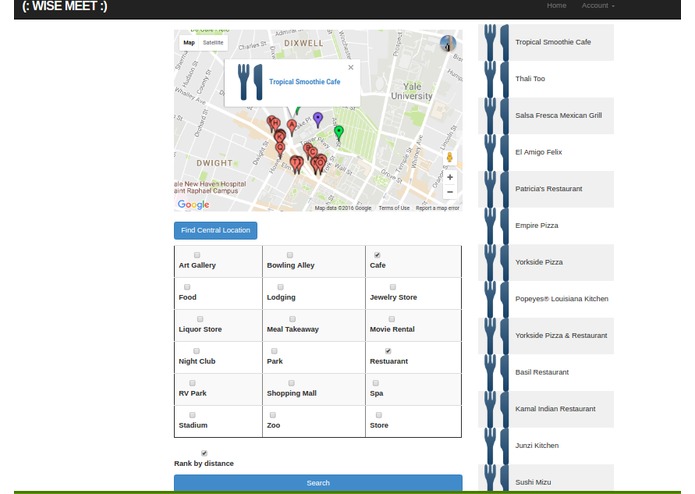Viewport: 695px width, 494px height.
Task: Click the WISE MEET brand title
Action: (x=65, y=6)
